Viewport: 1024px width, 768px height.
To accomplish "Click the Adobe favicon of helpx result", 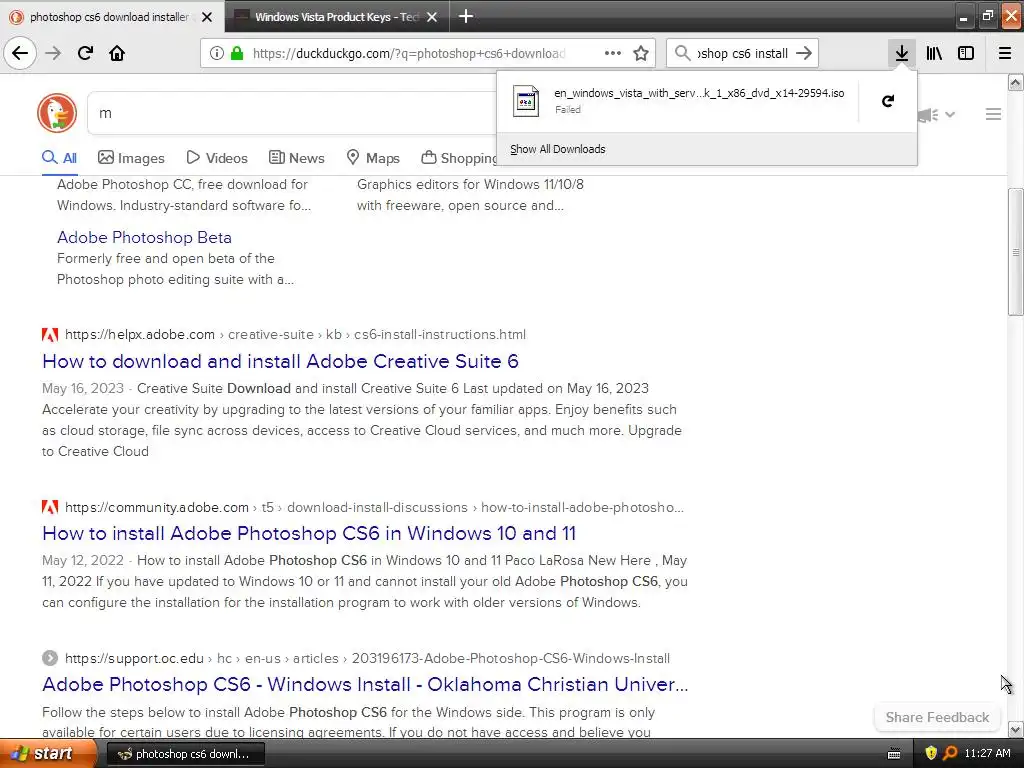I will click(50, 335).
